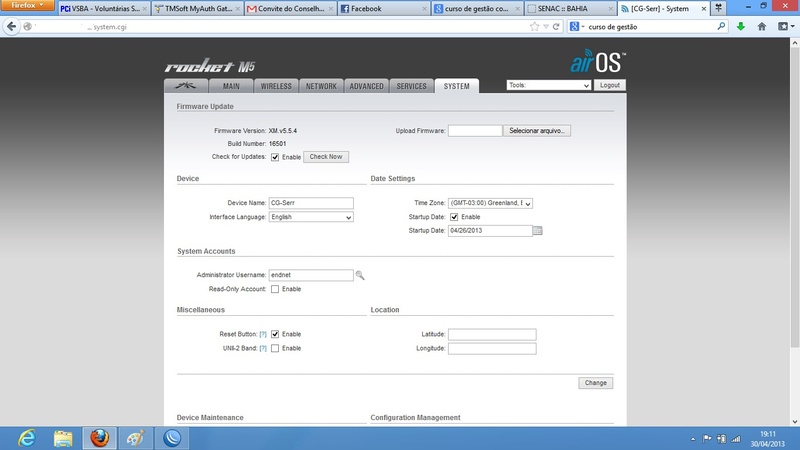Switch to the MAIN tab
This screenshot has height=450, width=800.
pyautogui.click(x=231, y=86)
